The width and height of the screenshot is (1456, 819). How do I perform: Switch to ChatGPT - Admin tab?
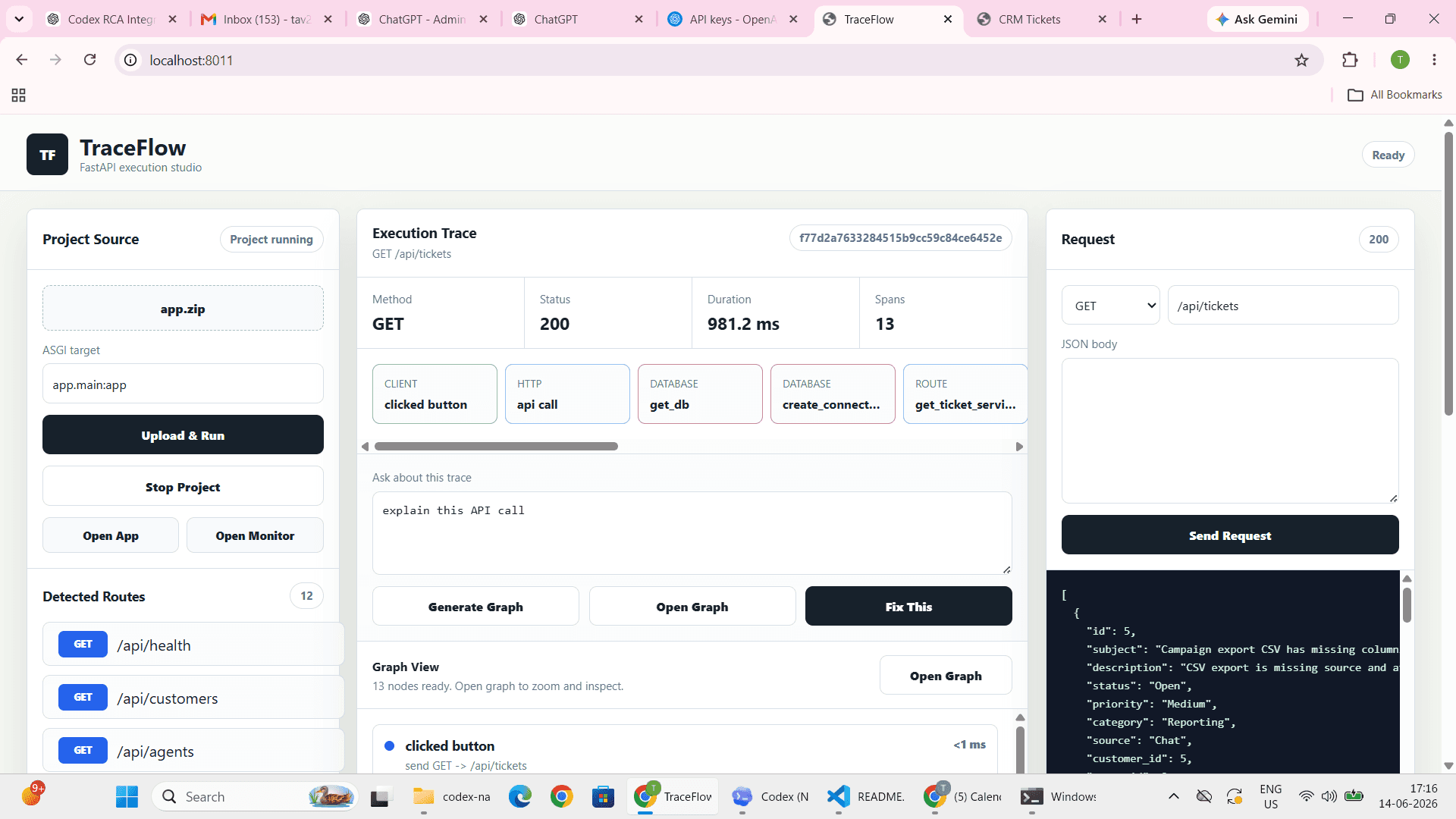point(422,19)
